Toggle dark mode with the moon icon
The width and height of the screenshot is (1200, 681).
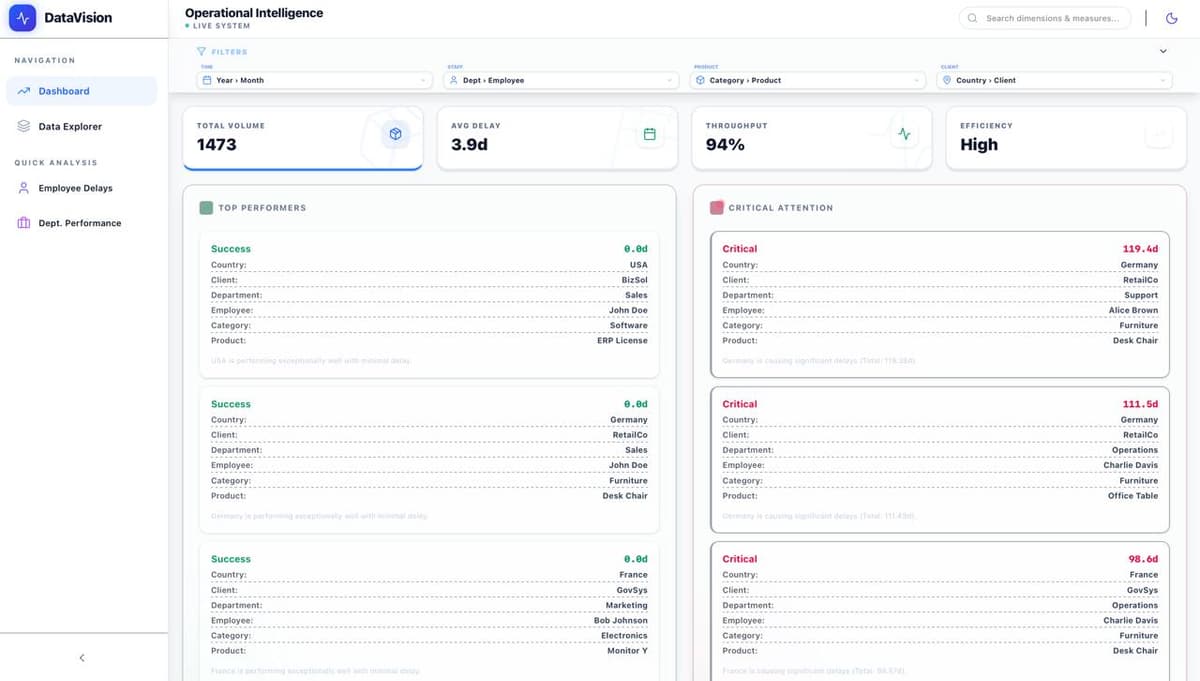click(x=1170, y=17)
